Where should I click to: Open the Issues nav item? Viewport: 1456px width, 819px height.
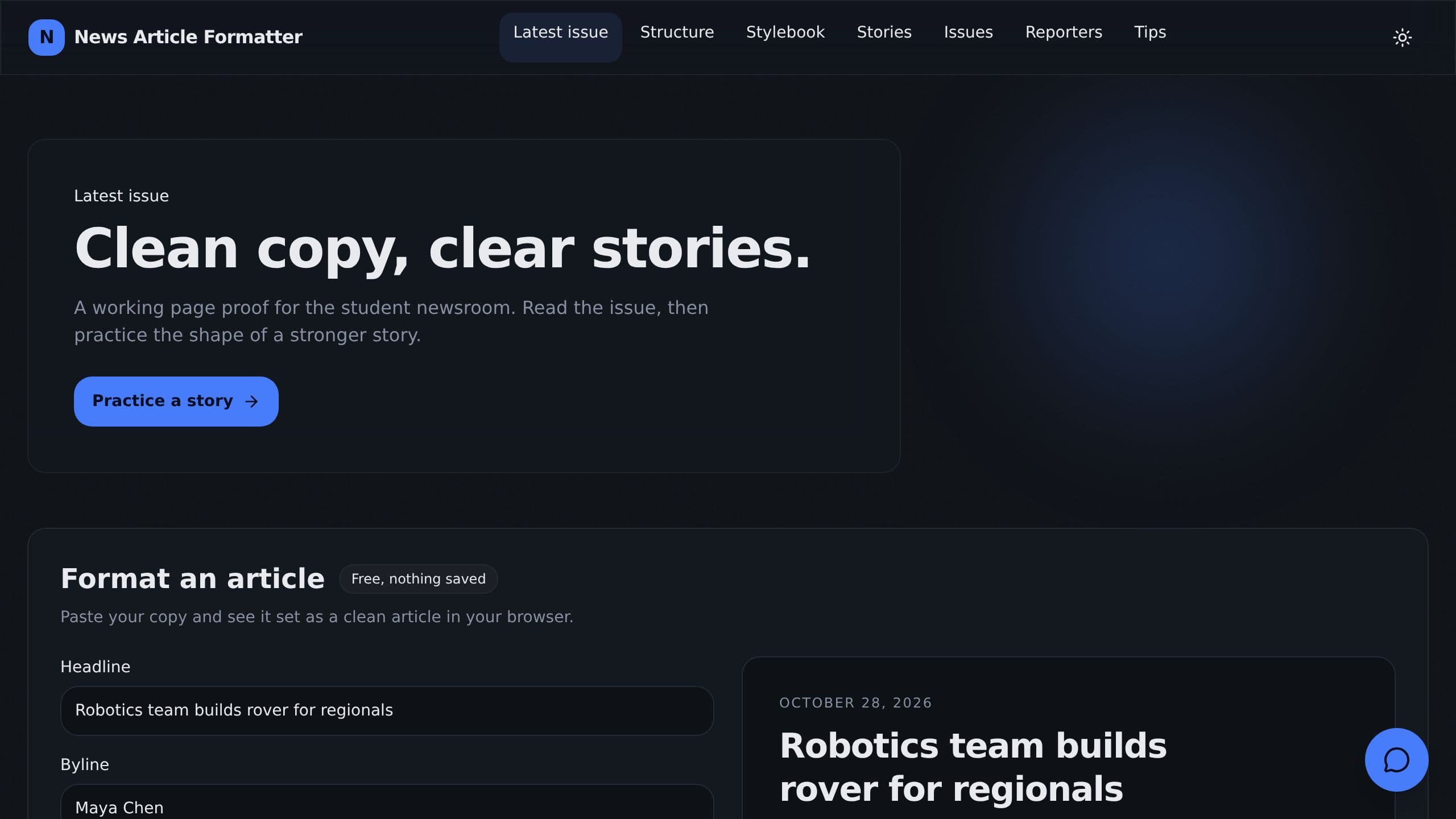coord(968,32)
